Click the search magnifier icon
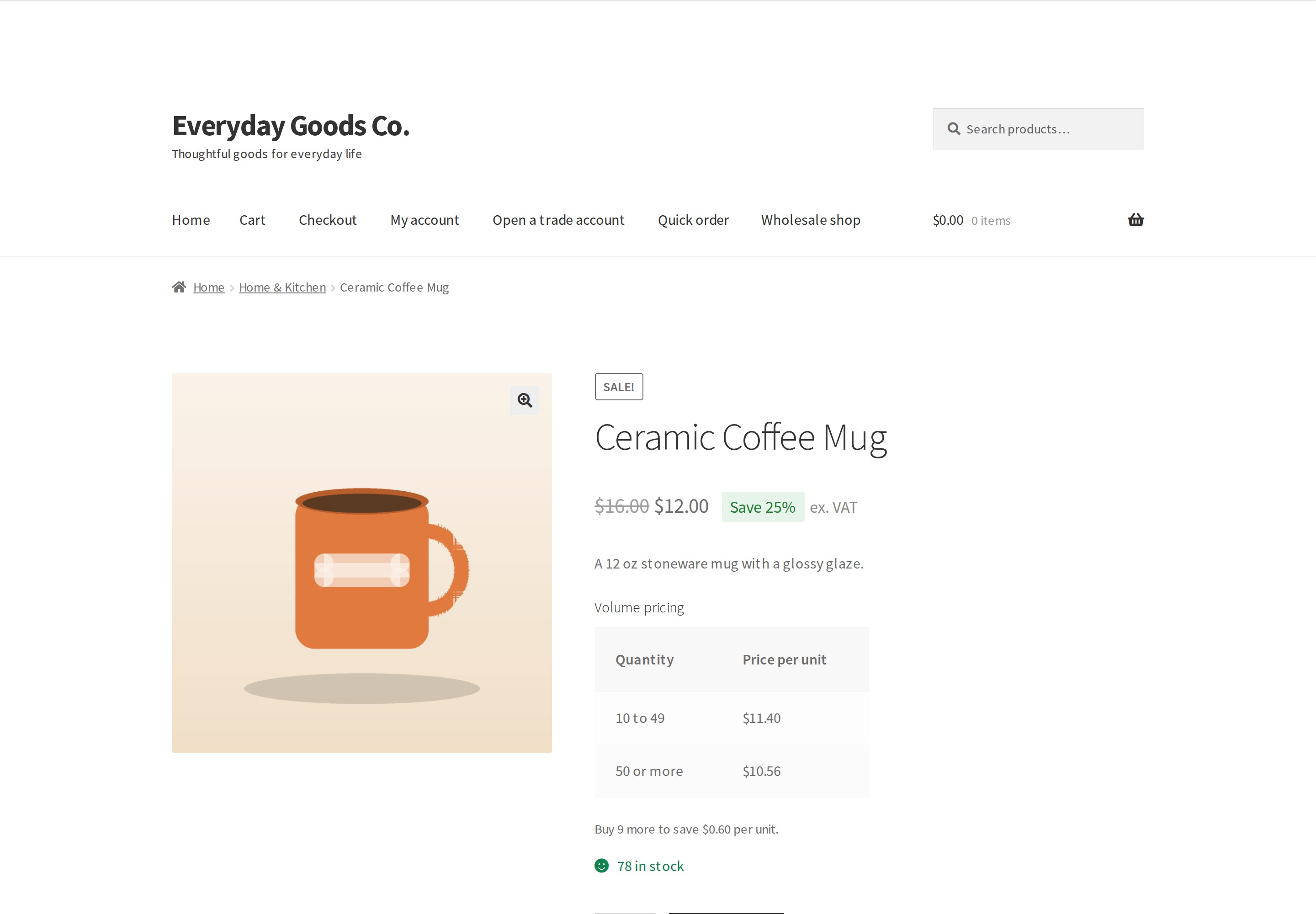Image resolution: width=1316 pixels, height=914 pixels. tap(954, 129)
